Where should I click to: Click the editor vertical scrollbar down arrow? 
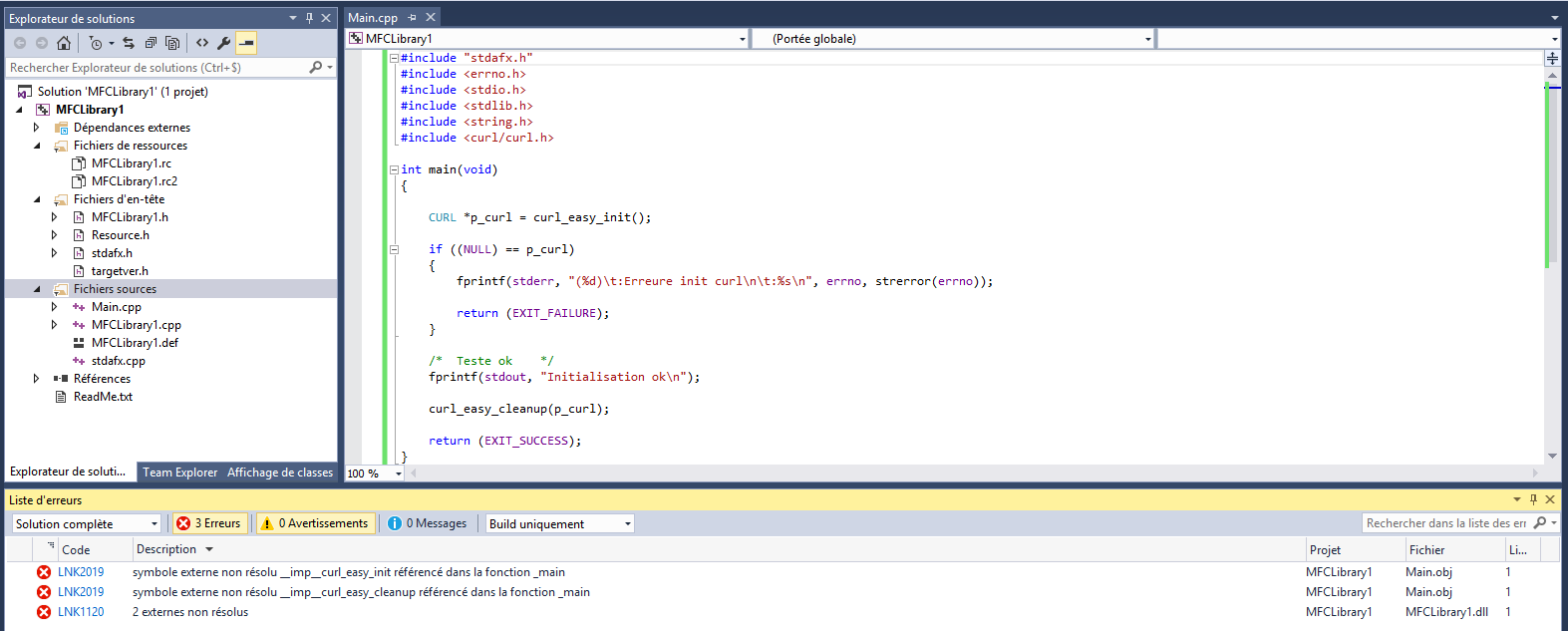[x=1552, y=457]
